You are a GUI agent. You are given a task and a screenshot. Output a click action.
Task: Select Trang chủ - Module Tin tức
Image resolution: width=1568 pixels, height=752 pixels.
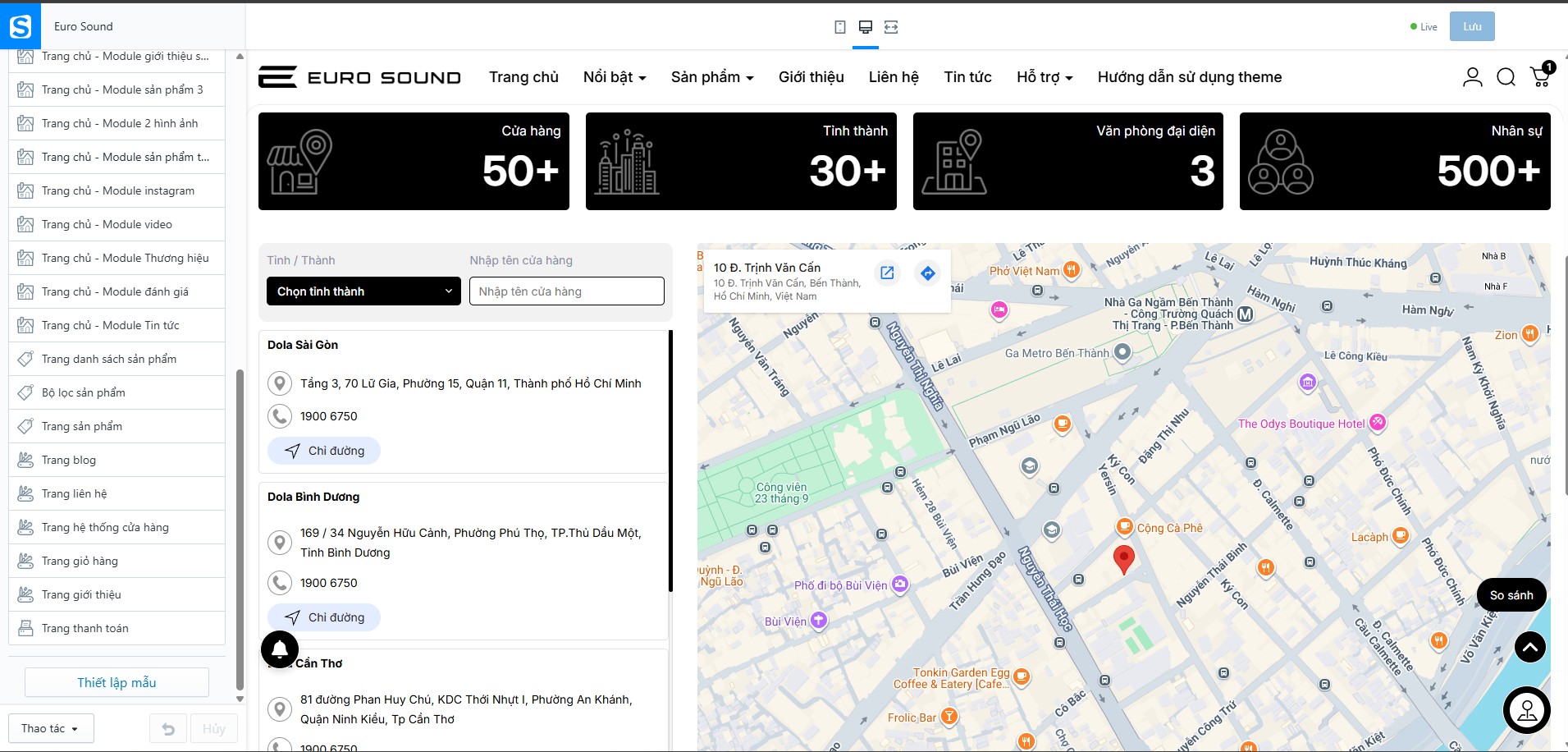coord(117,325)
